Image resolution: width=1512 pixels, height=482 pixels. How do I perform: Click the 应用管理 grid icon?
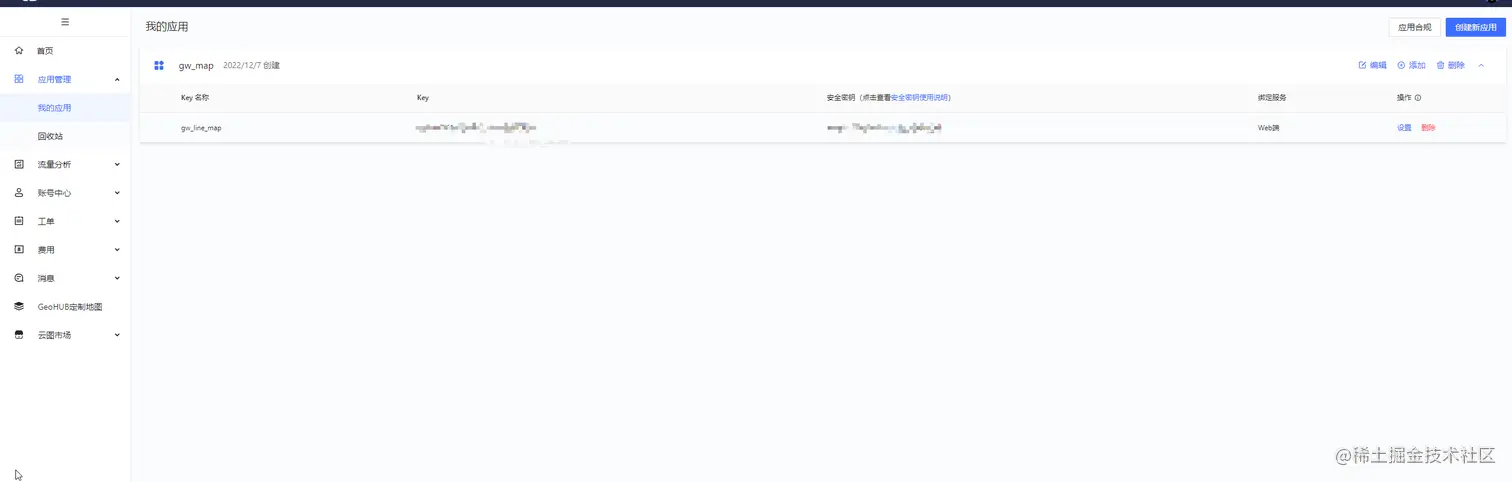19,79
